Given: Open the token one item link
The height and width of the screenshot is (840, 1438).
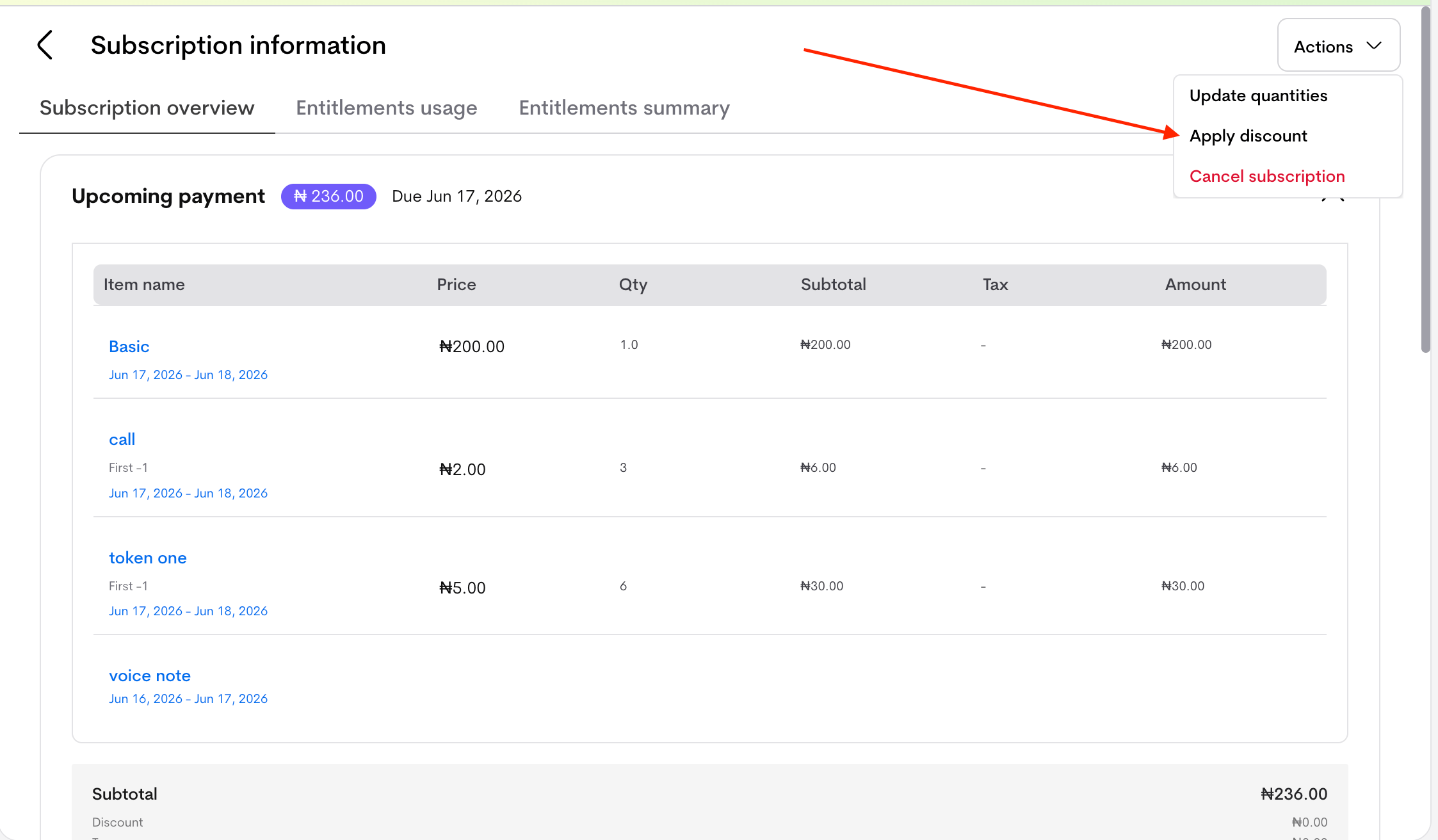Looking at the screenshot, I should (147, 558).
